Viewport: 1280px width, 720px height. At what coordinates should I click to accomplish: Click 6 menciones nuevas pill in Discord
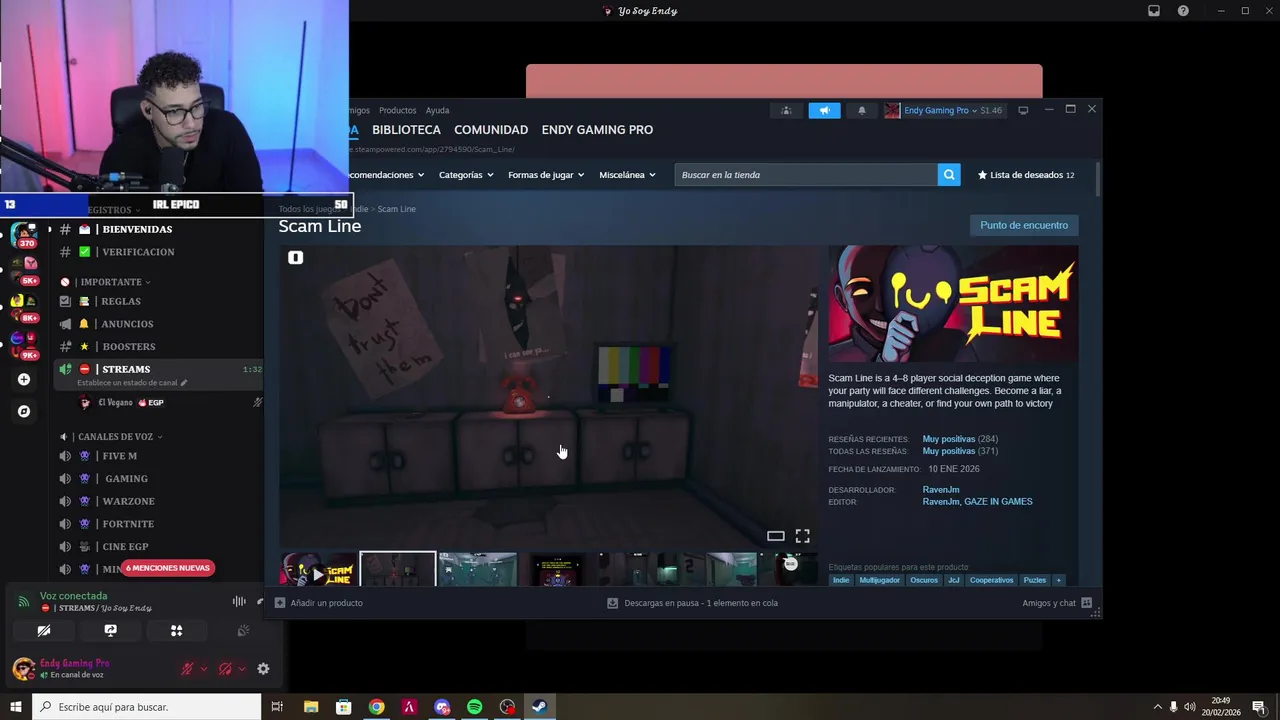click(x=168, y=568)
